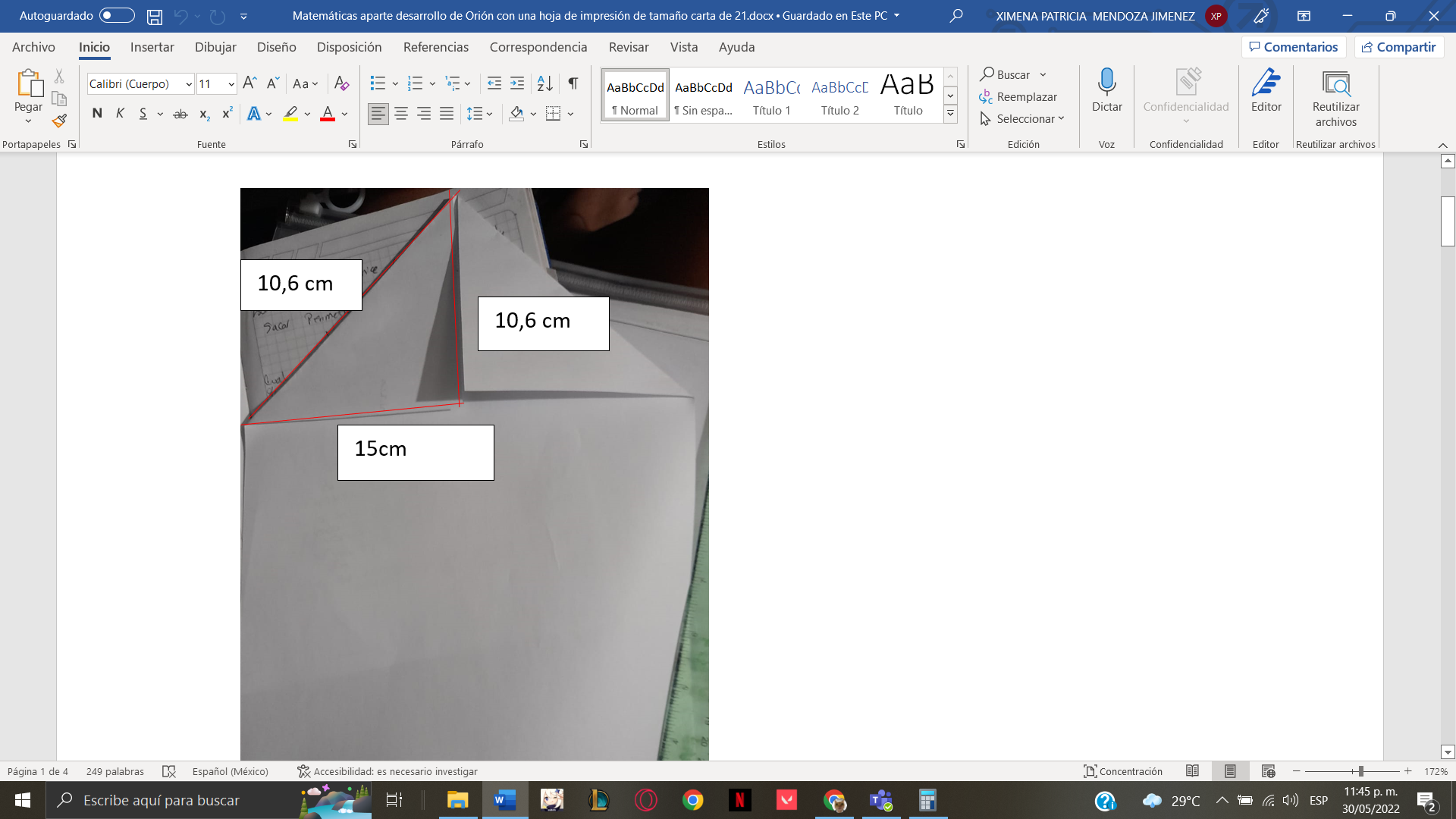Screen dimensions: 1456x819
Task: Open the line spacing options dropdown
Action: 488,113
